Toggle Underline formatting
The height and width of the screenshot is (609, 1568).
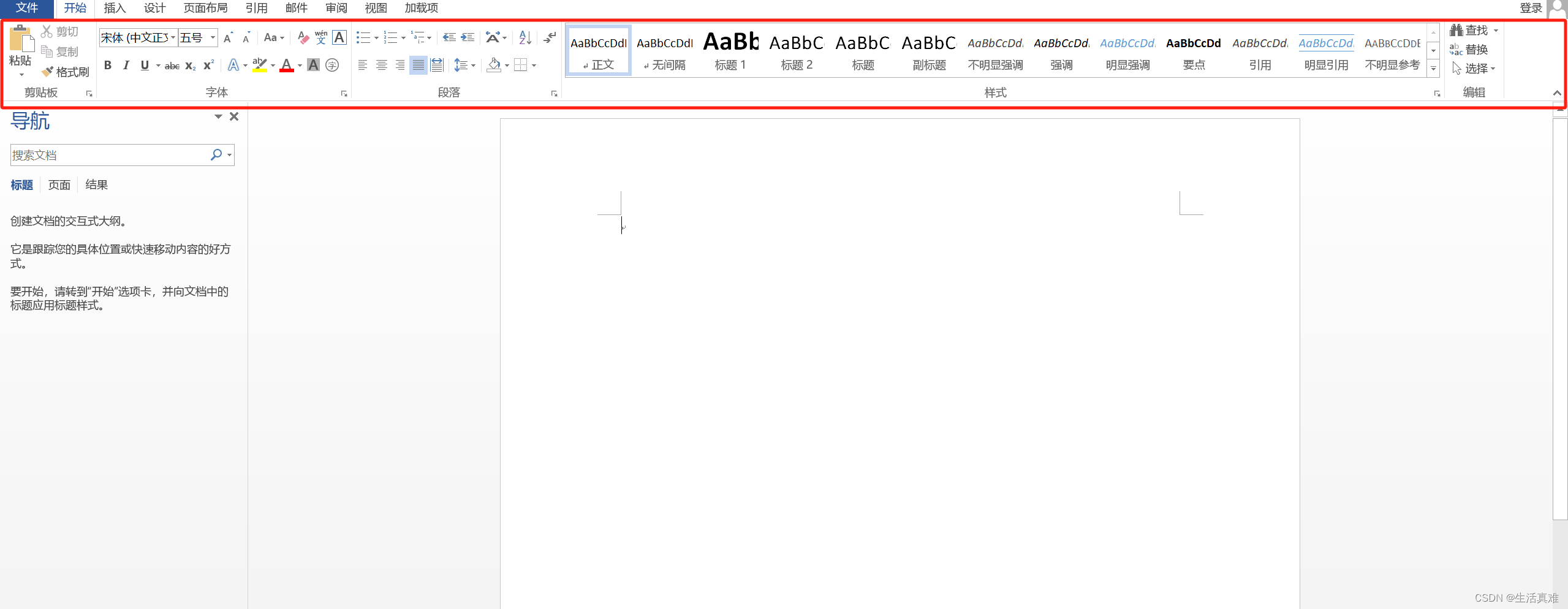pyautogui.click(x=145, y=65)
